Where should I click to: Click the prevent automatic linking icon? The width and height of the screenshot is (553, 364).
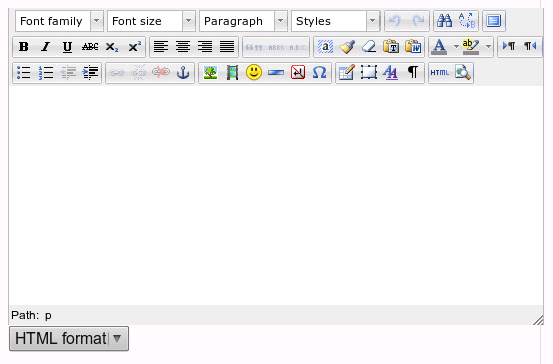[x=161, y=73]
